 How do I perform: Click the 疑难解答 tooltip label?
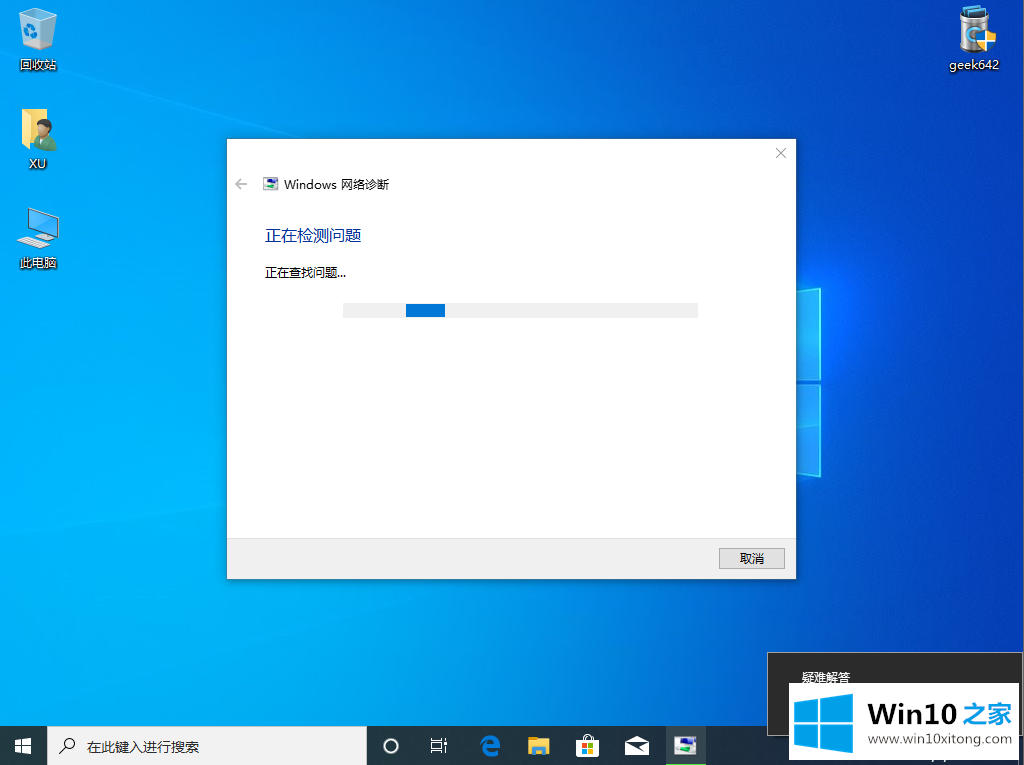825,677
